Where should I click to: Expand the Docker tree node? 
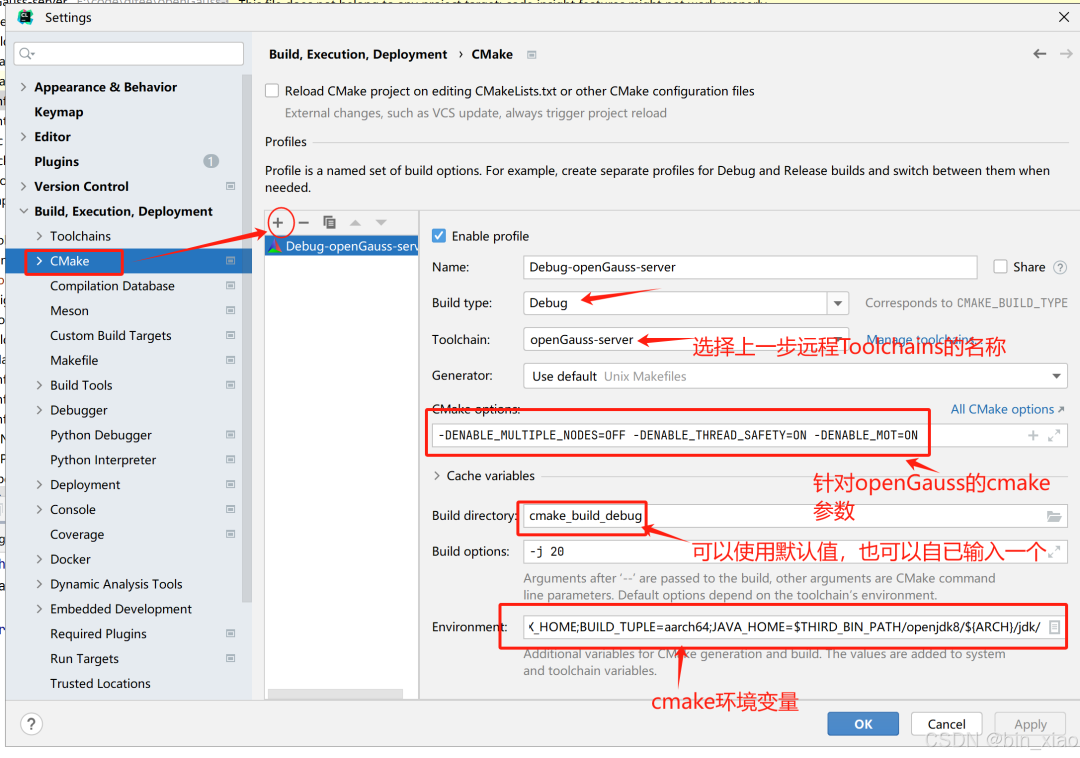pos(39,559)
